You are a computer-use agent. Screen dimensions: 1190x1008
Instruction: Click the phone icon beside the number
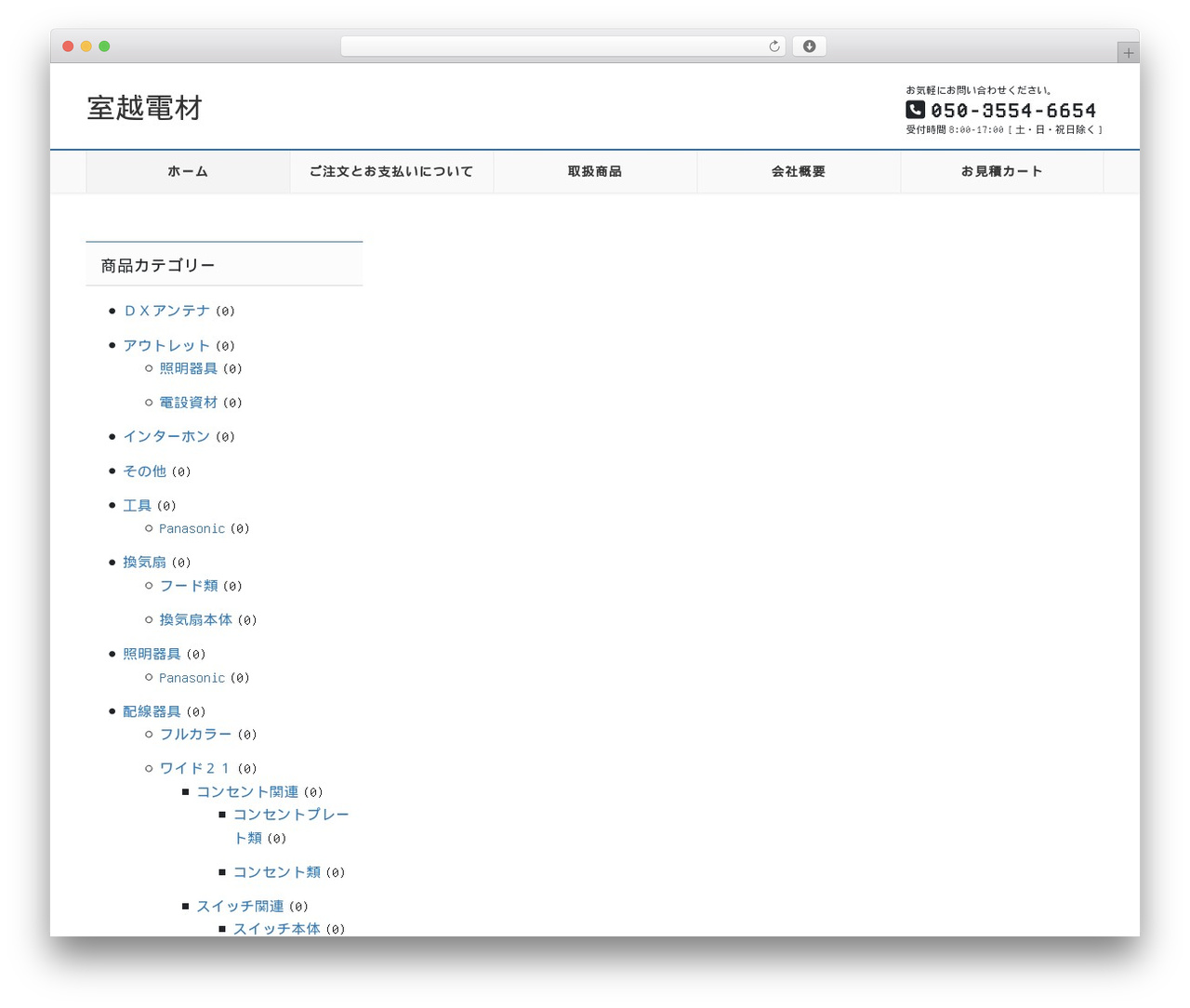[915, 110]
